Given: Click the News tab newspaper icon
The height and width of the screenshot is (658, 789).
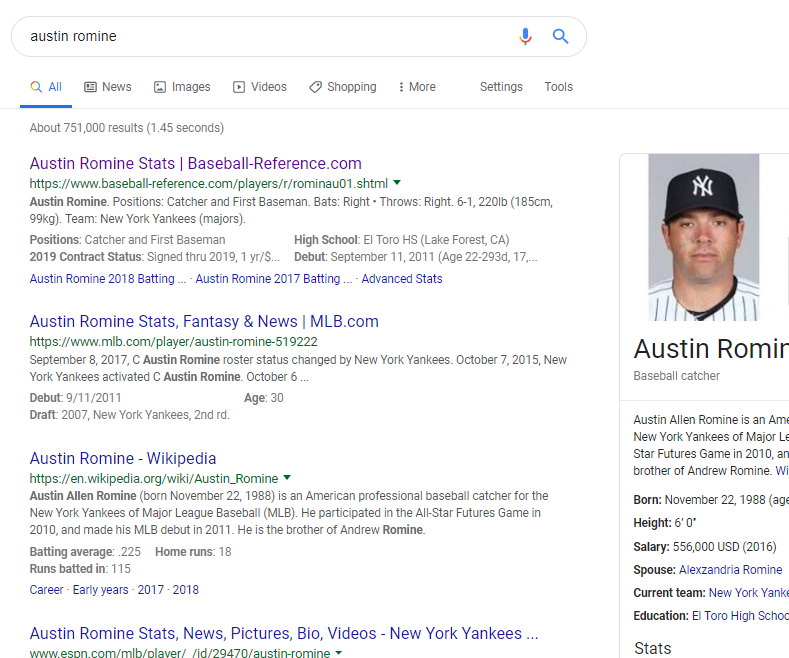Looking at the screenshot, I should pos(91,87).
